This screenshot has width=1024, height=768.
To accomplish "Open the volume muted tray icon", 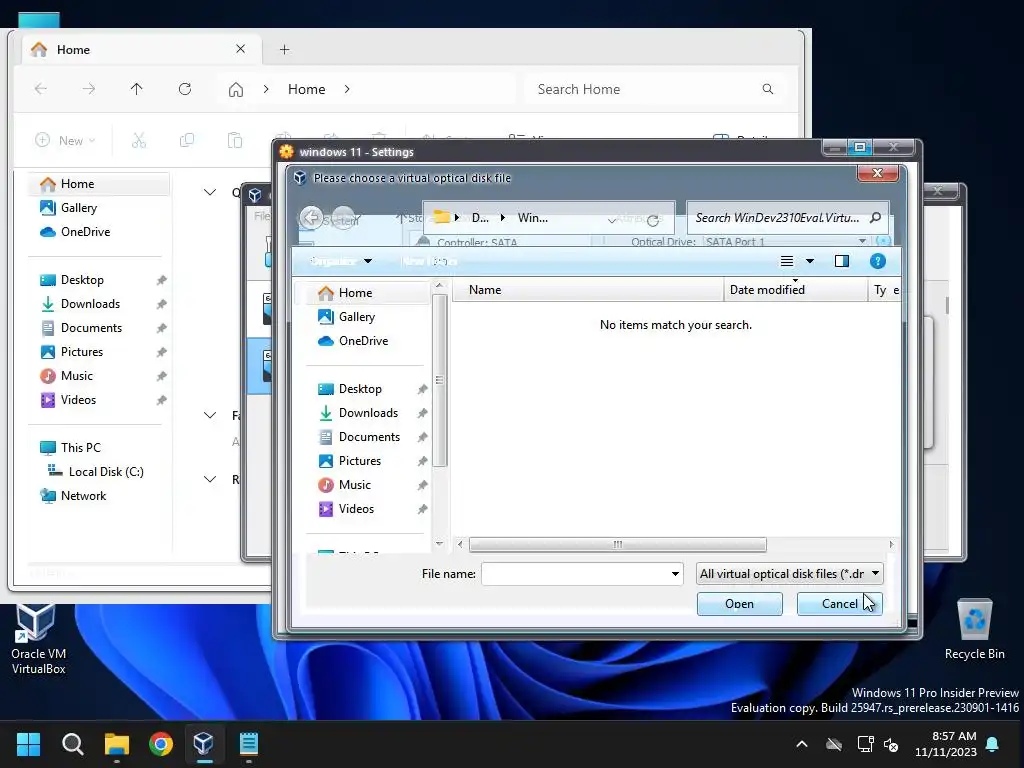I will (x=891, y=744).
